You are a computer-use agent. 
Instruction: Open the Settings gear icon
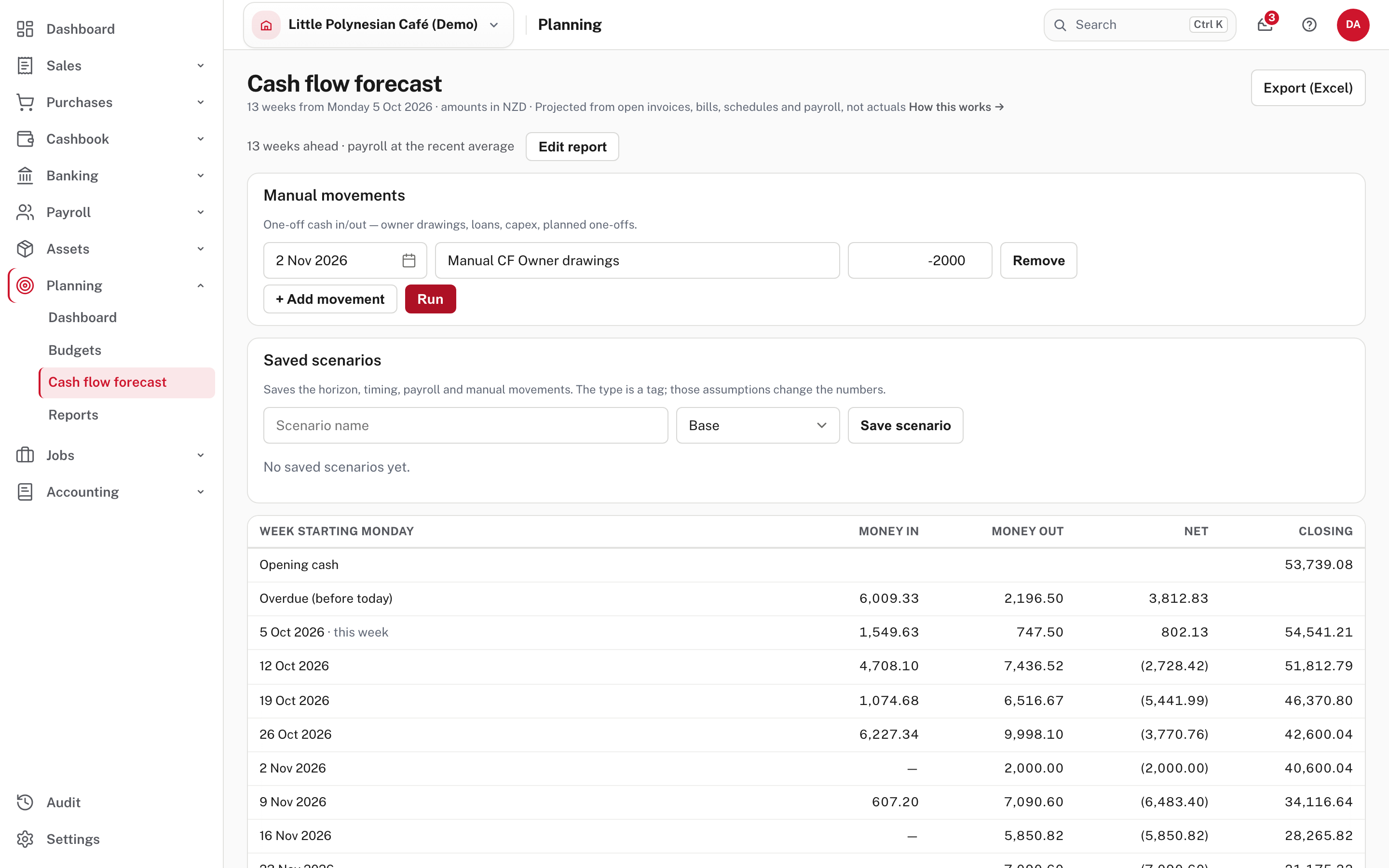click(x=25, y=839)
